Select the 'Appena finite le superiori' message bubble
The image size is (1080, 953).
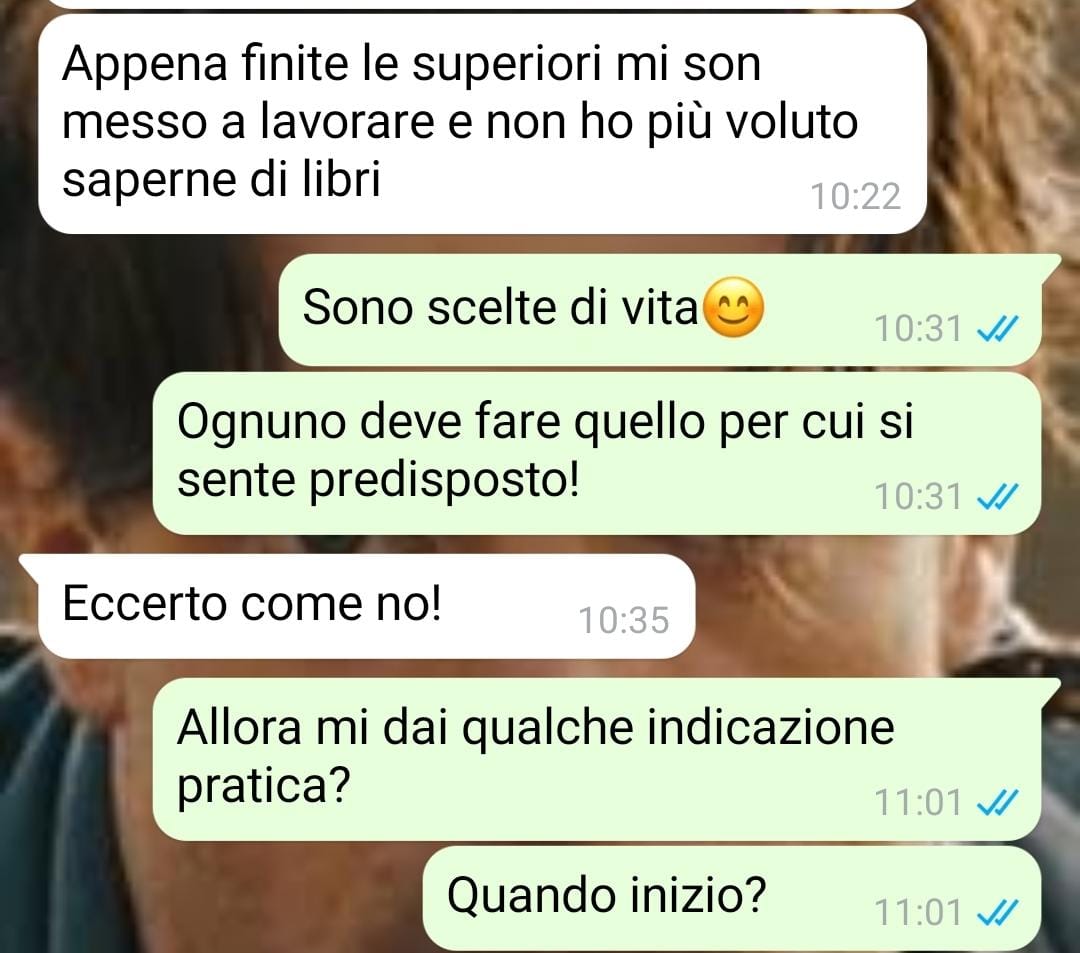482,125
